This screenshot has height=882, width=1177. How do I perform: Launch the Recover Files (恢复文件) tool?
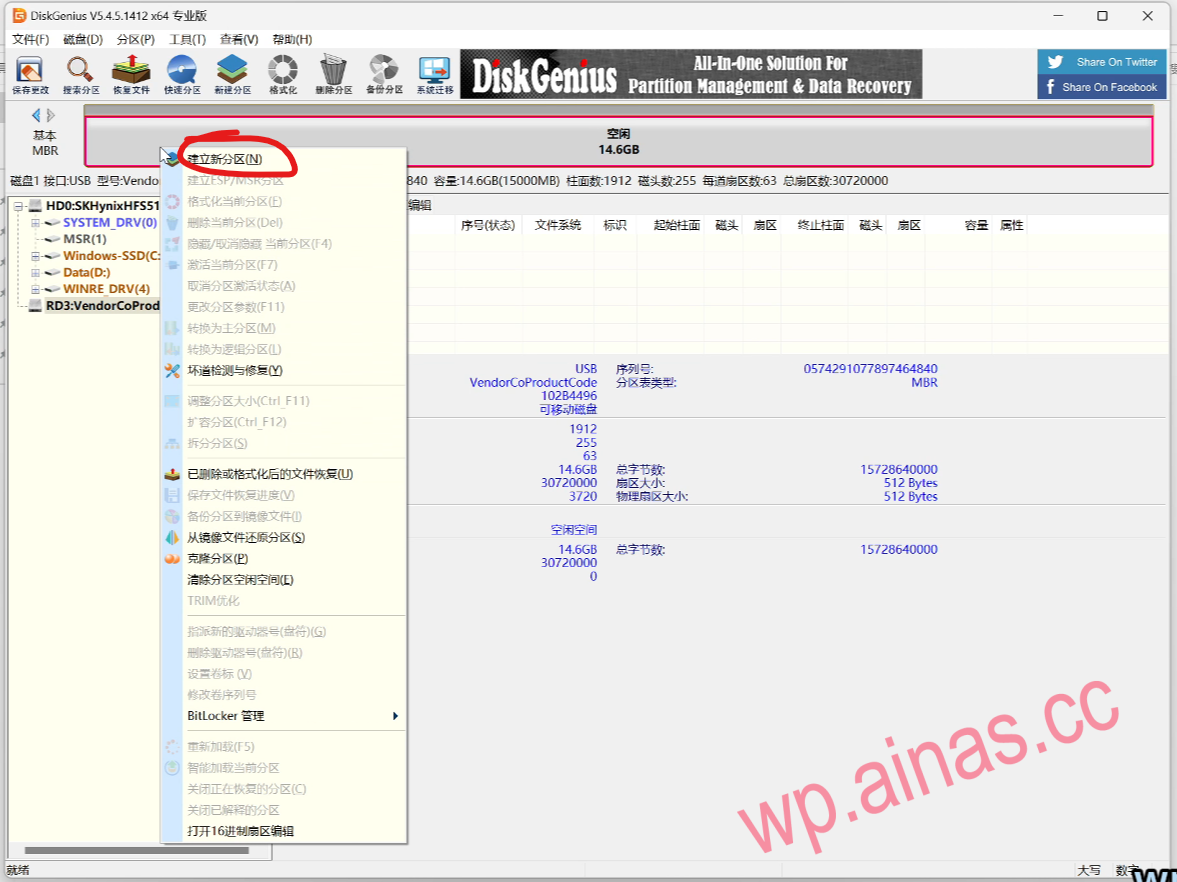tap(131, 75)
